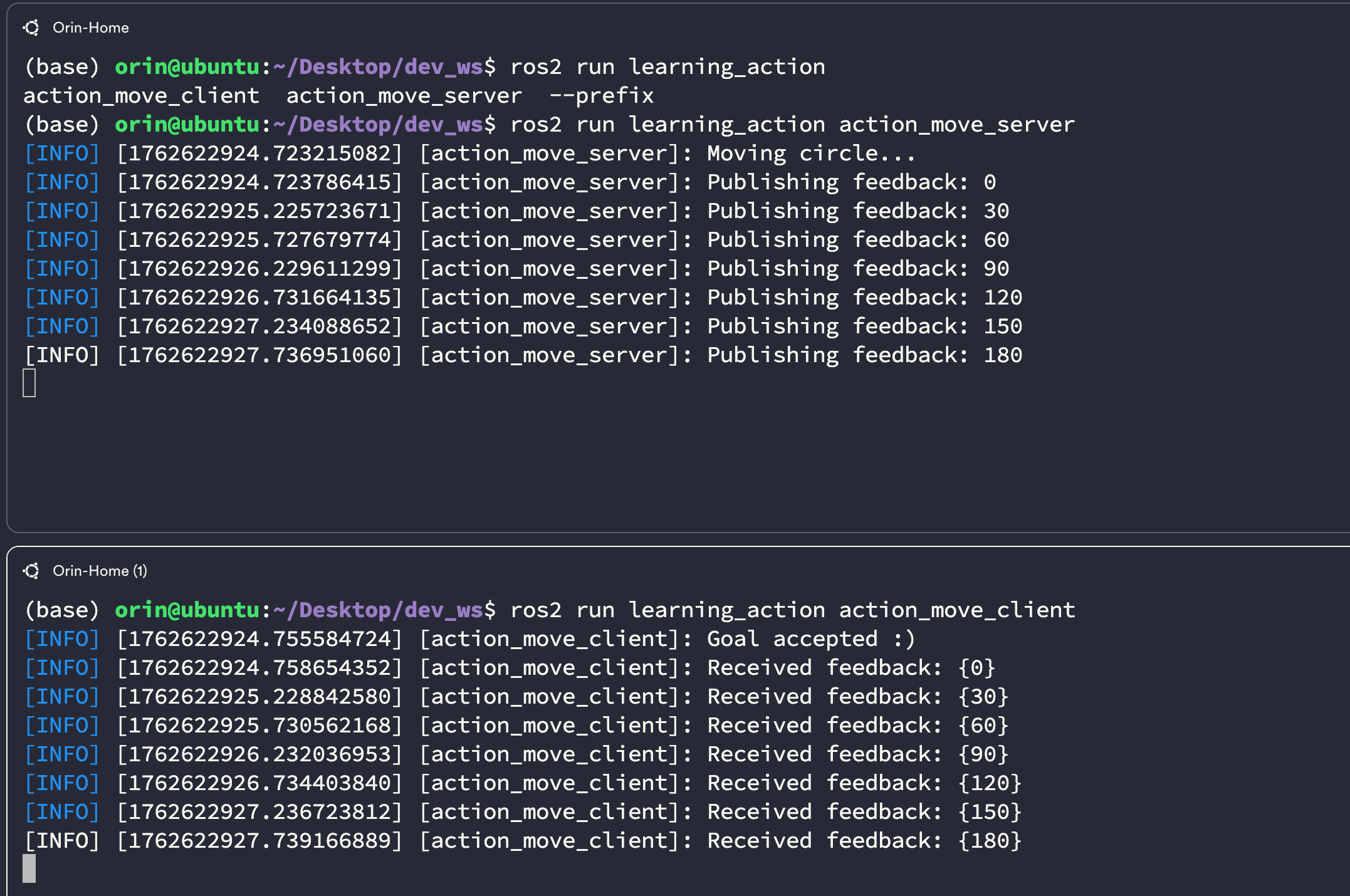Viewport: 1350px width, 896px height.
Task: Click 'Received feedback: {0}' client line
Action: click(x=850, y=668)
